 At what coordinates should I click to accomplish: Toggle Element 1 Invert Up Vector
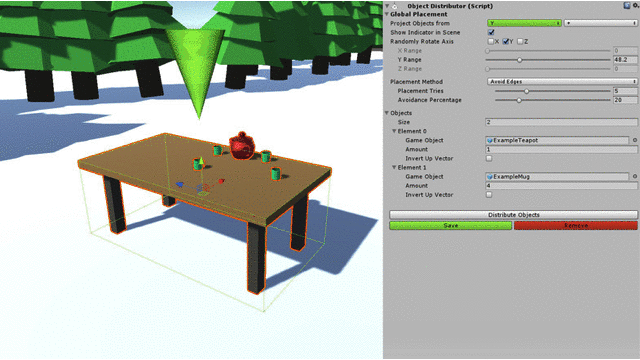[x=489, y=195]
